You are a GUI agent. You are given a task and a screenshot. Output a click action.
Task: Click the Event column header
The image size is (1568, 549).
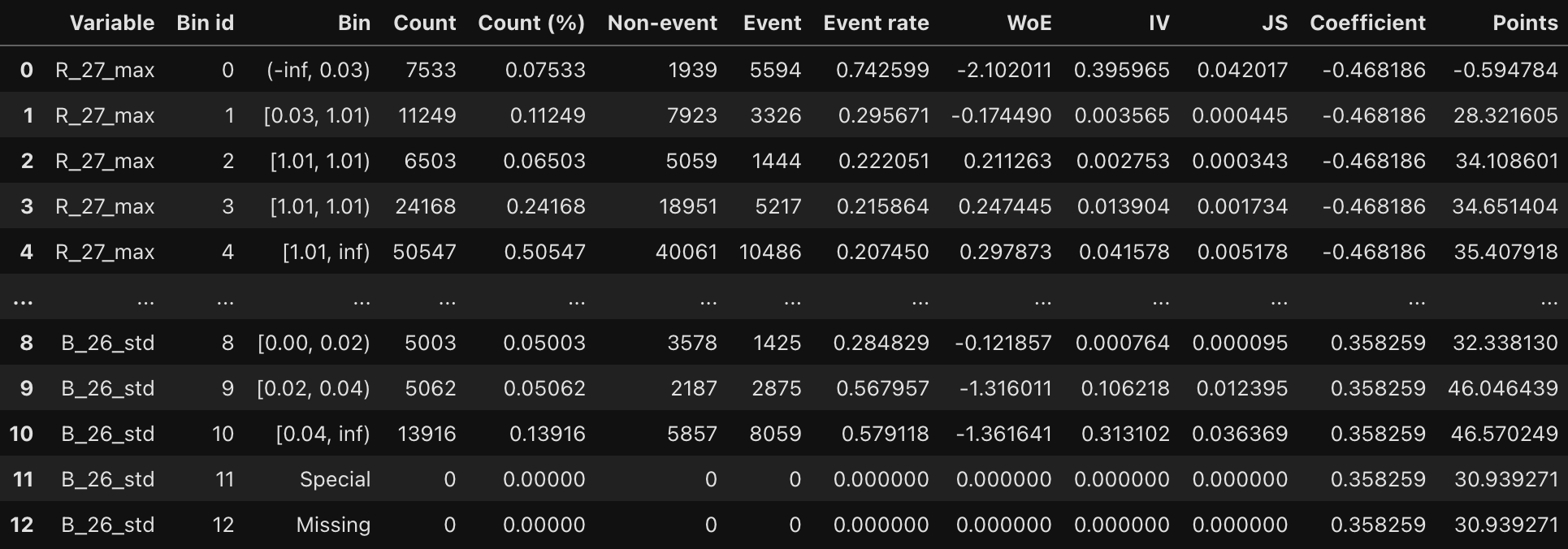click(x=772, y=23)
